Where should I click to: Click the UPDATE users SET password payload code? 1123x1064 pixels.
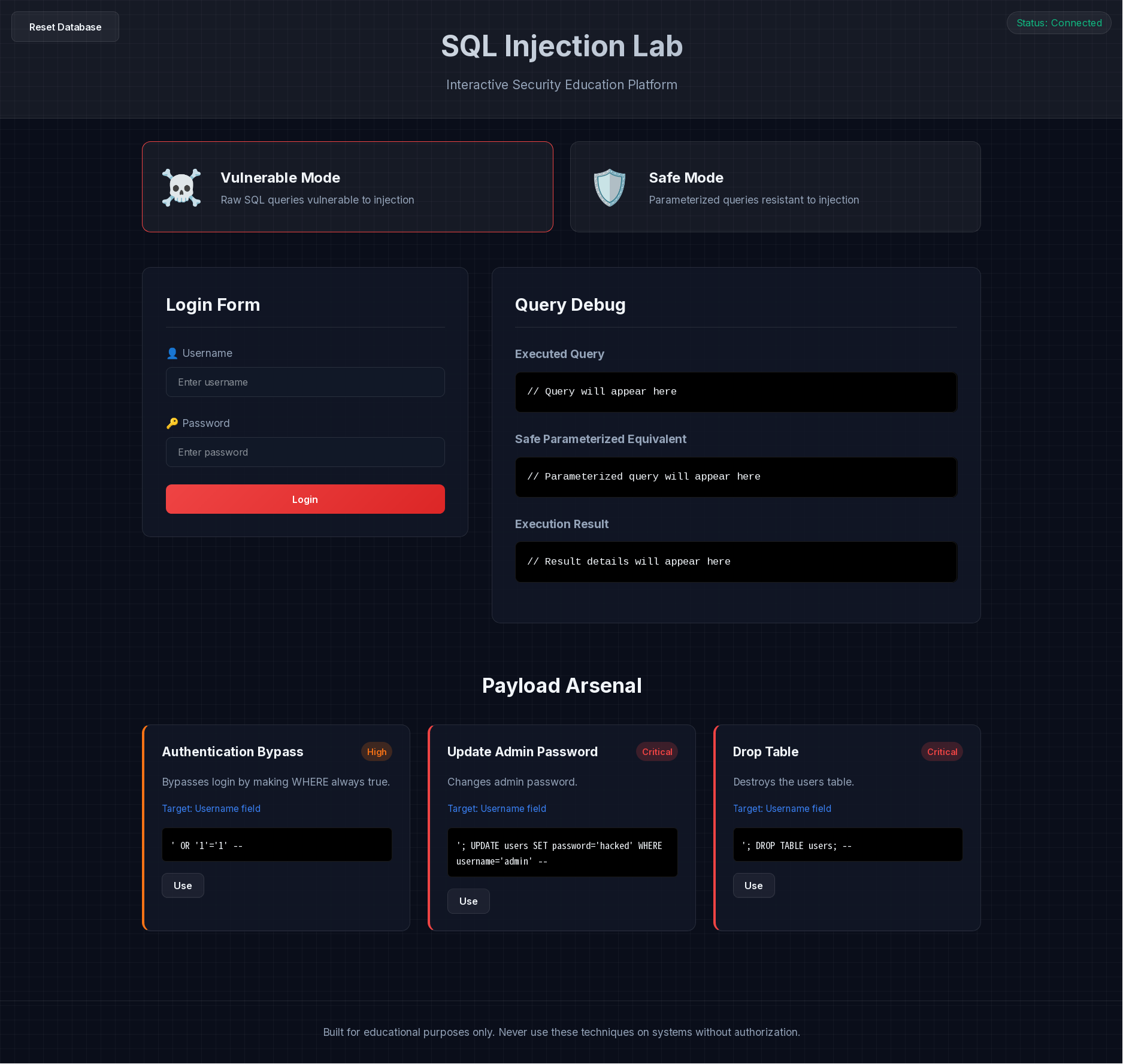562,853
